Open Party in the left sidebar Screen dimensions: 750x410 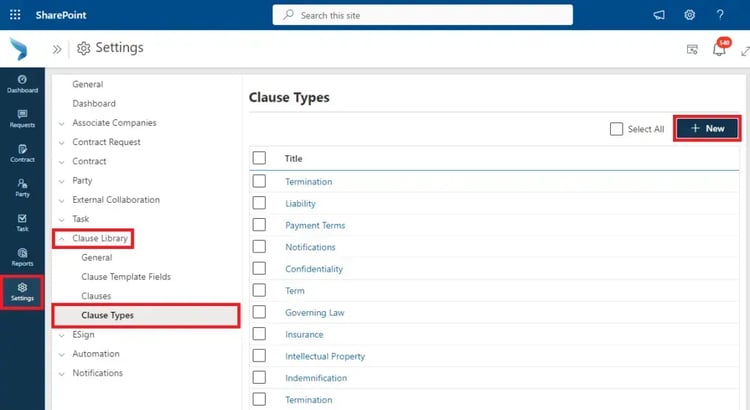click(22, 188)
